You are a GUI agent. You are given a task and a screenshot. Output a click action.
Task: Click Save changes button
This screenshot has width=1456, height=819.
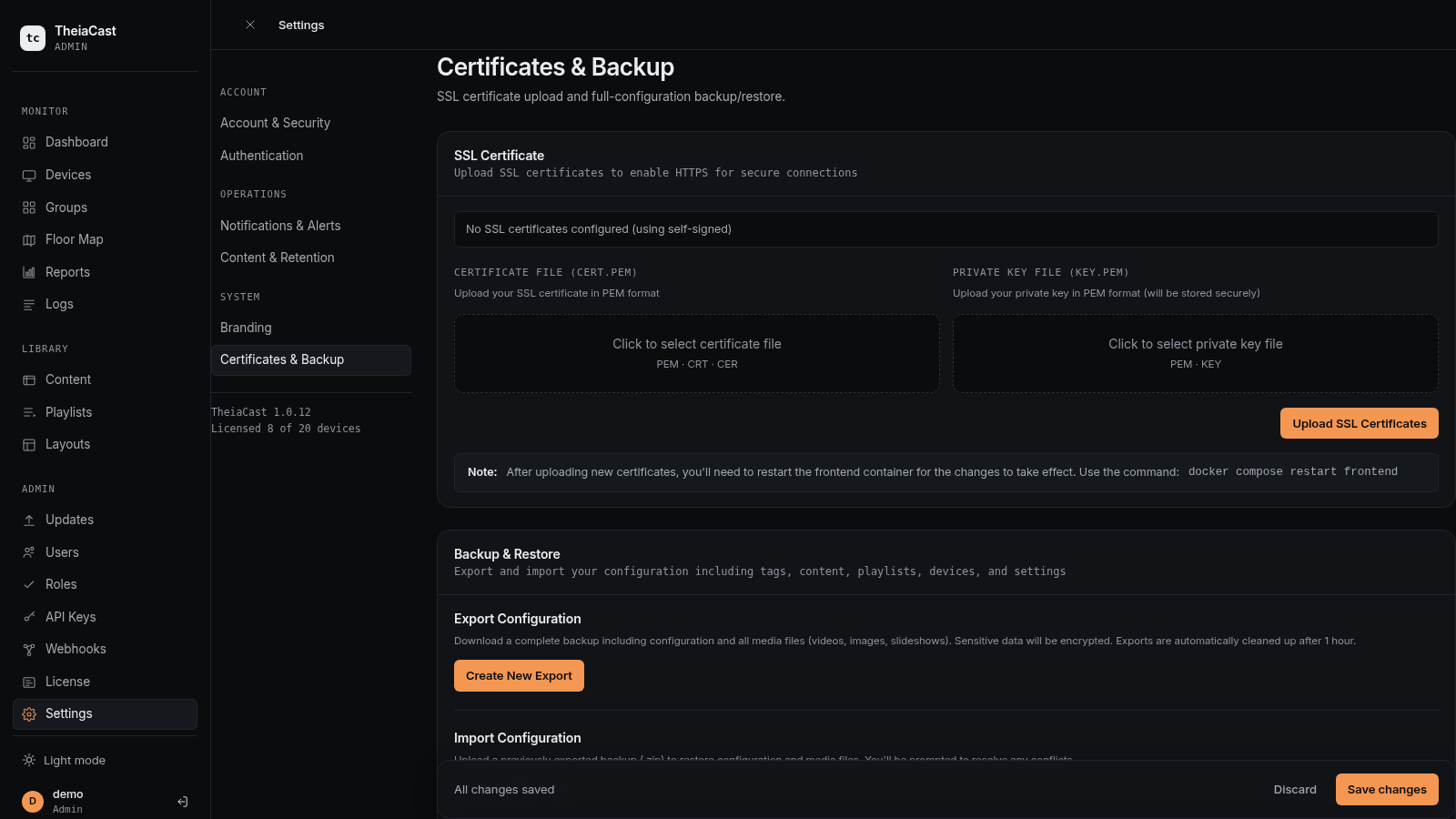[1387, 790]
